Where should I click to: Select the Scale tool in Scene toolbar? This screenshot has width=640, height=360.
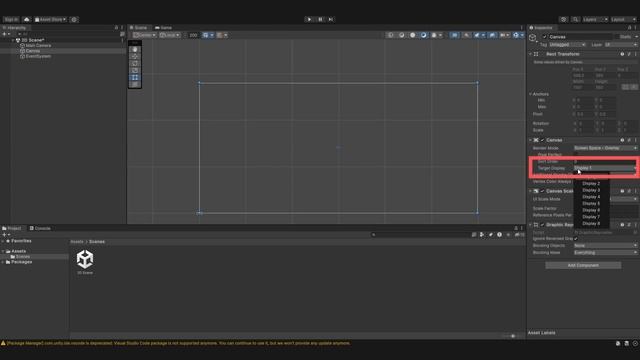click(135, 70)
